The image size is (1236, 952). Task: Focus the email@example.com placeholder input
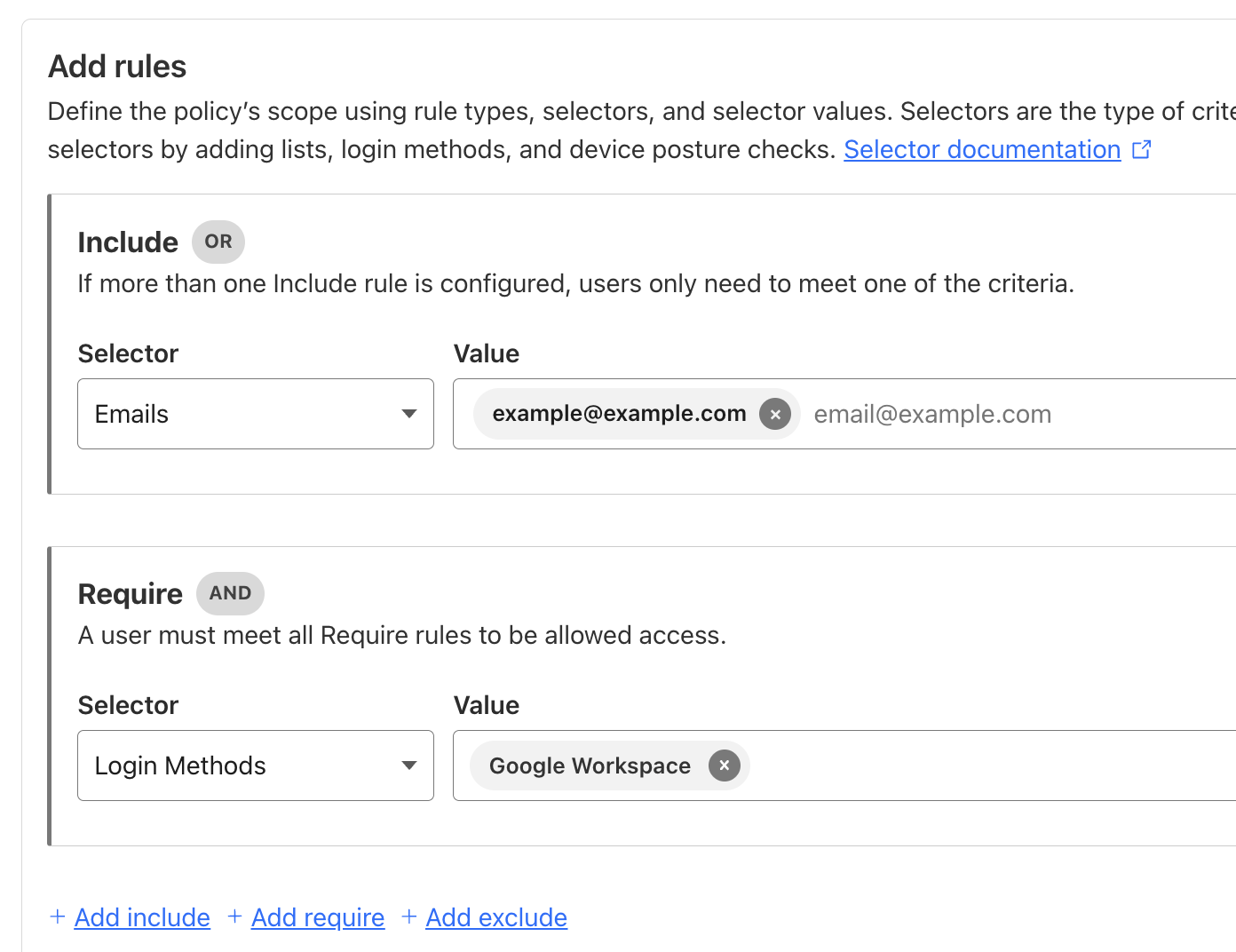[977, 414]
